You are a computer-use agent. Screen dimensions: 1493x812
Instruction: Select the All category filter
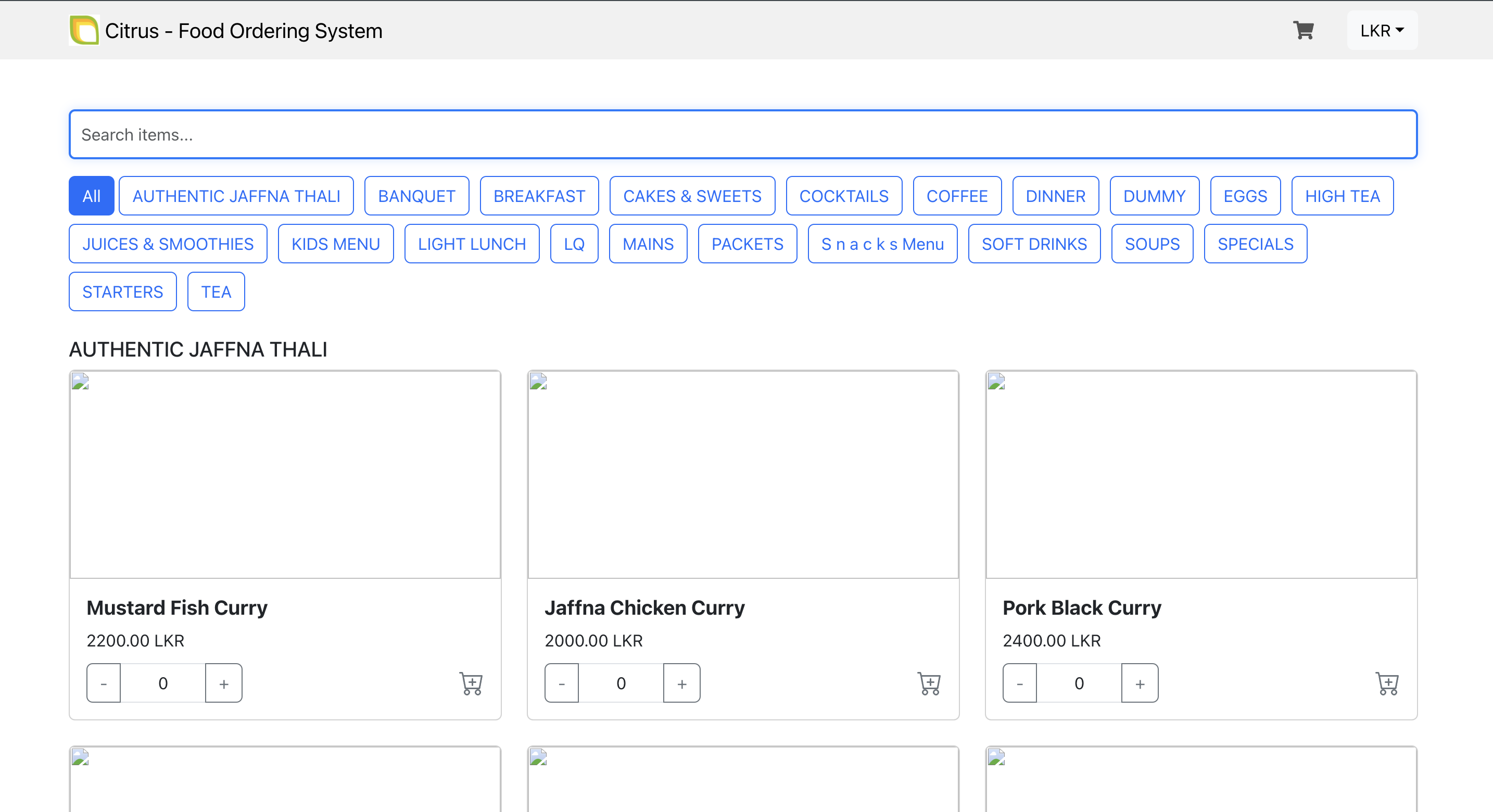pos(91,196)
